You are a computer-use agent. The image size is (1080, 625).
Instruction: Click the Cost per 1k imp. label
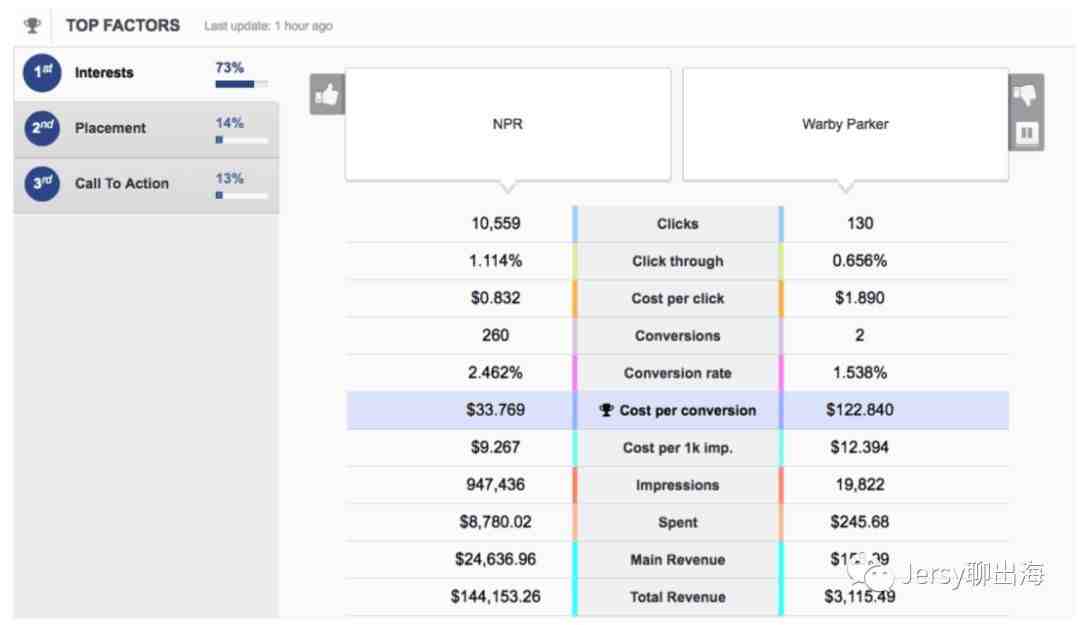pyautogui.click(x=678, y=448)
